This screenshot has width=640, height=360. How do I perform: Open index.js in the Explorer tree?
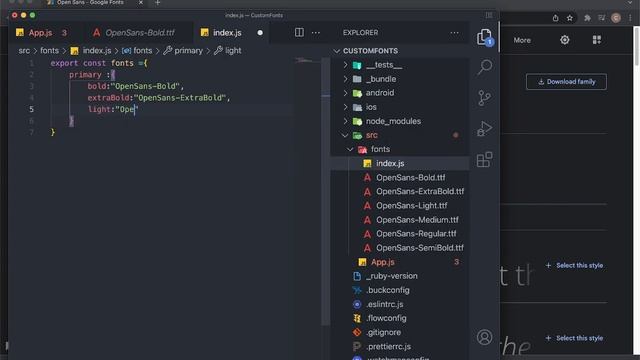[x=390, y=163]
